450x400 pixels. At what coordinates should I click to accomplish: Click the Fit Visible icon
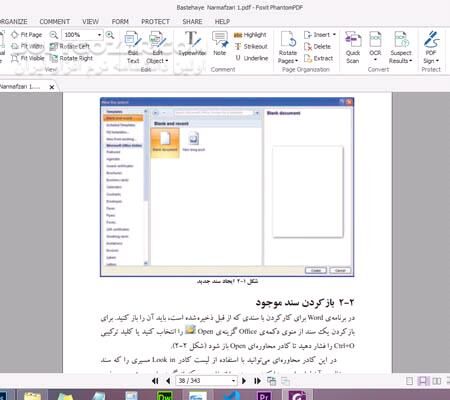15,58
